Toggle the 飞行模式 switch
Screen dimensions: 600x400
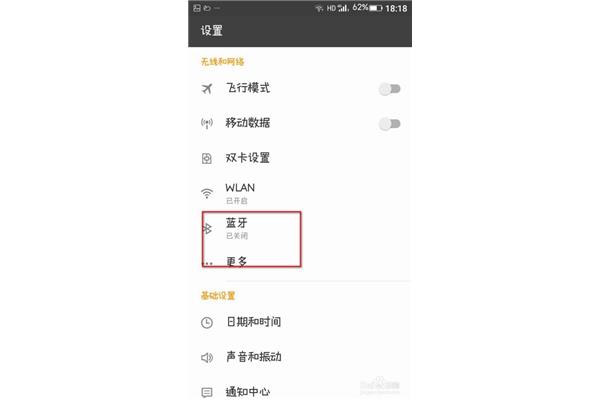click(390, 89)
